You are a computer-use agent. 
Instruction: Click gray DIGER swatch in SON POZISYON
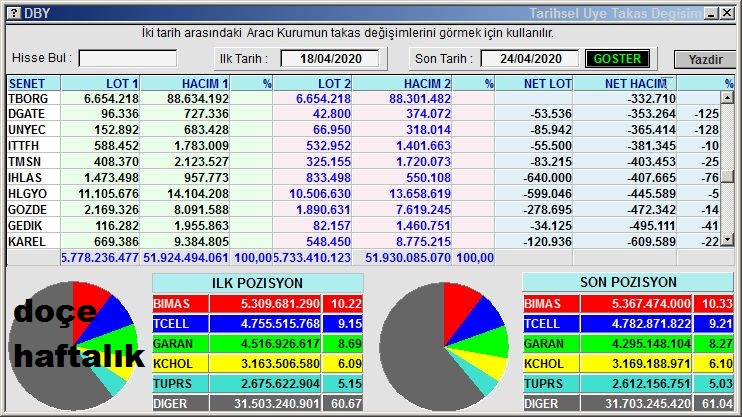(551, 403)
